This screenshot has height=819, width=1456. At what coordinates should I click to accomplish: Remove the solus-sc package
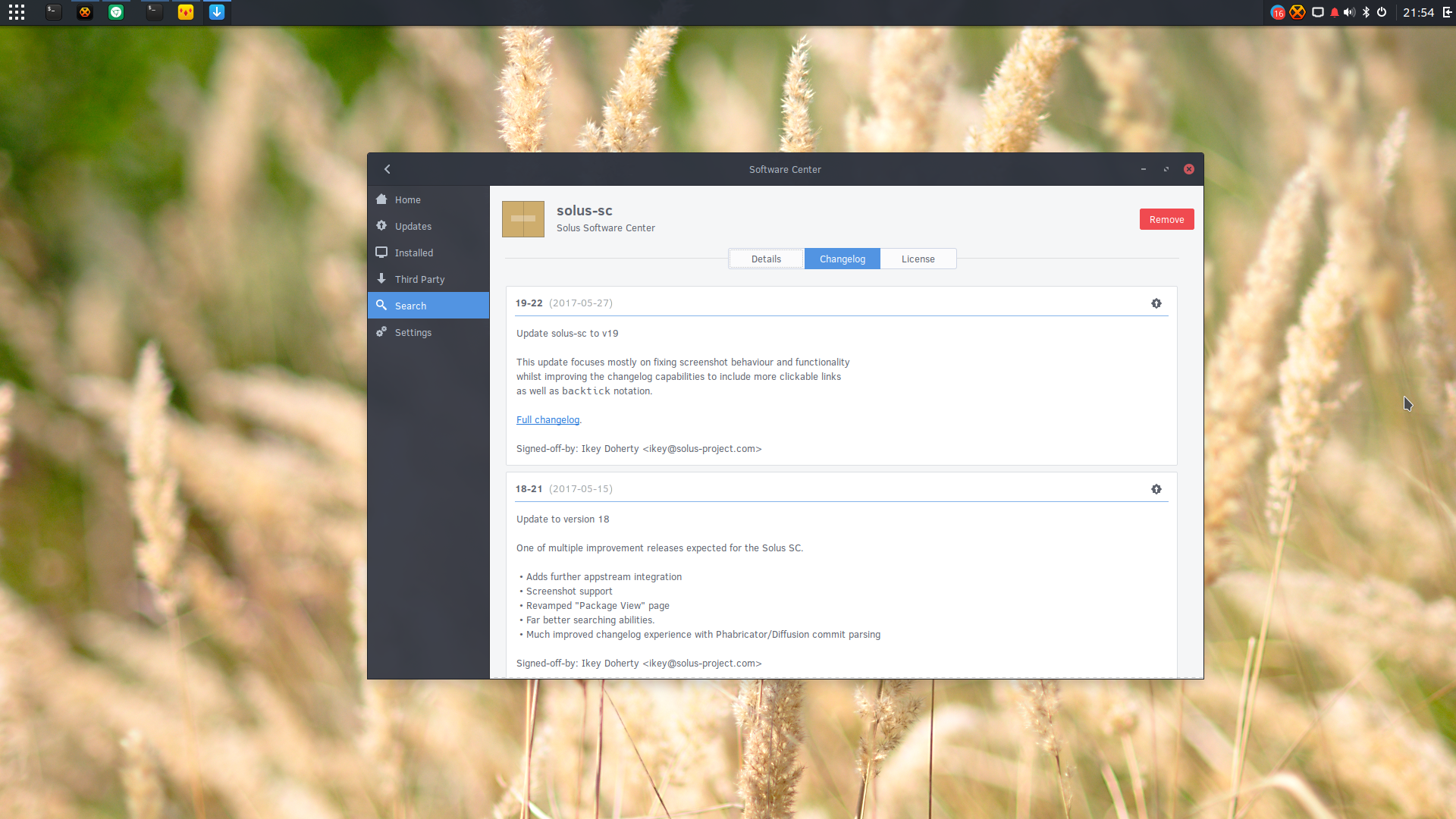tap(1166, 219)
